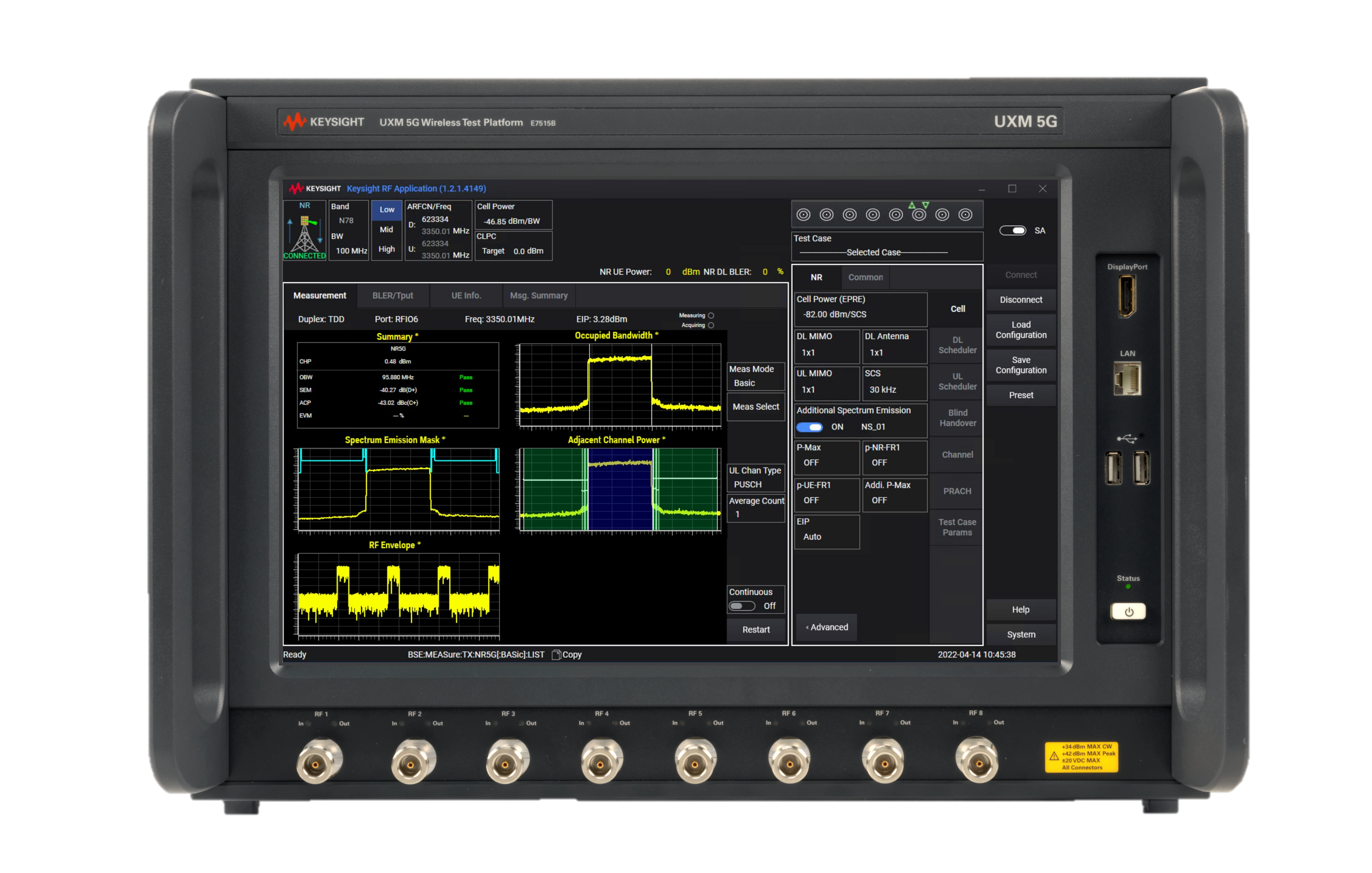The height and width of the screenshot is (873, 1372).
Task: Enable the Continuous measurement switch
Action: 742,606
